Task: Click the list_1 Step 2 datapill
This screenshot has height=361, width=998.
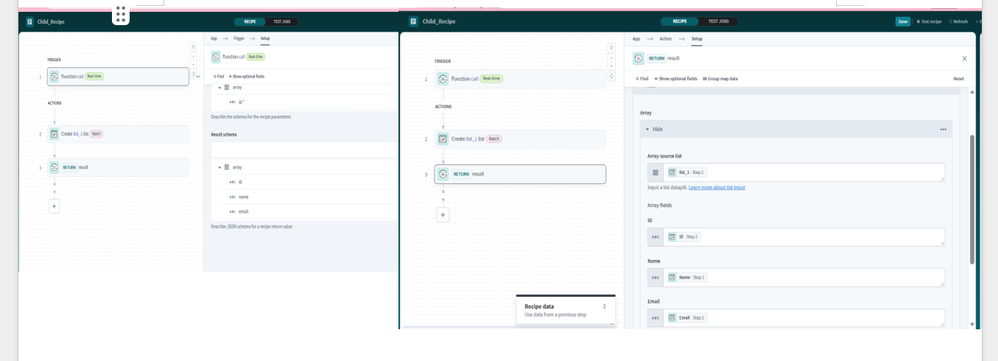Action: pos(687,173)
